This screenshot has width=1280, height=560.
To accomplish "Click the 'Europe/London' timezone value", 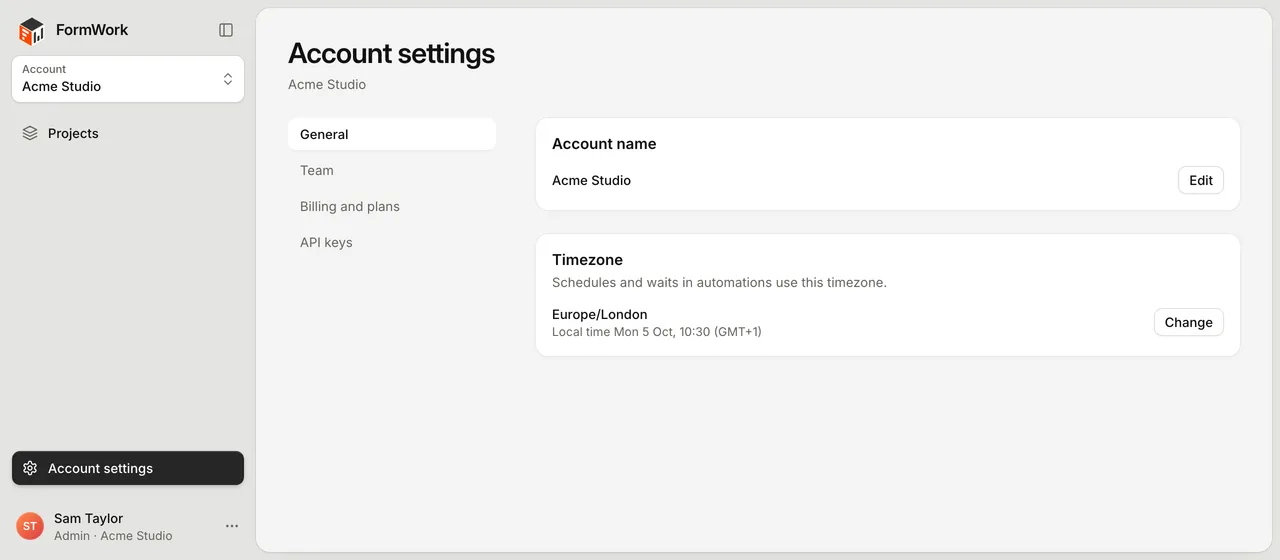I will click(x=600, y=314).
